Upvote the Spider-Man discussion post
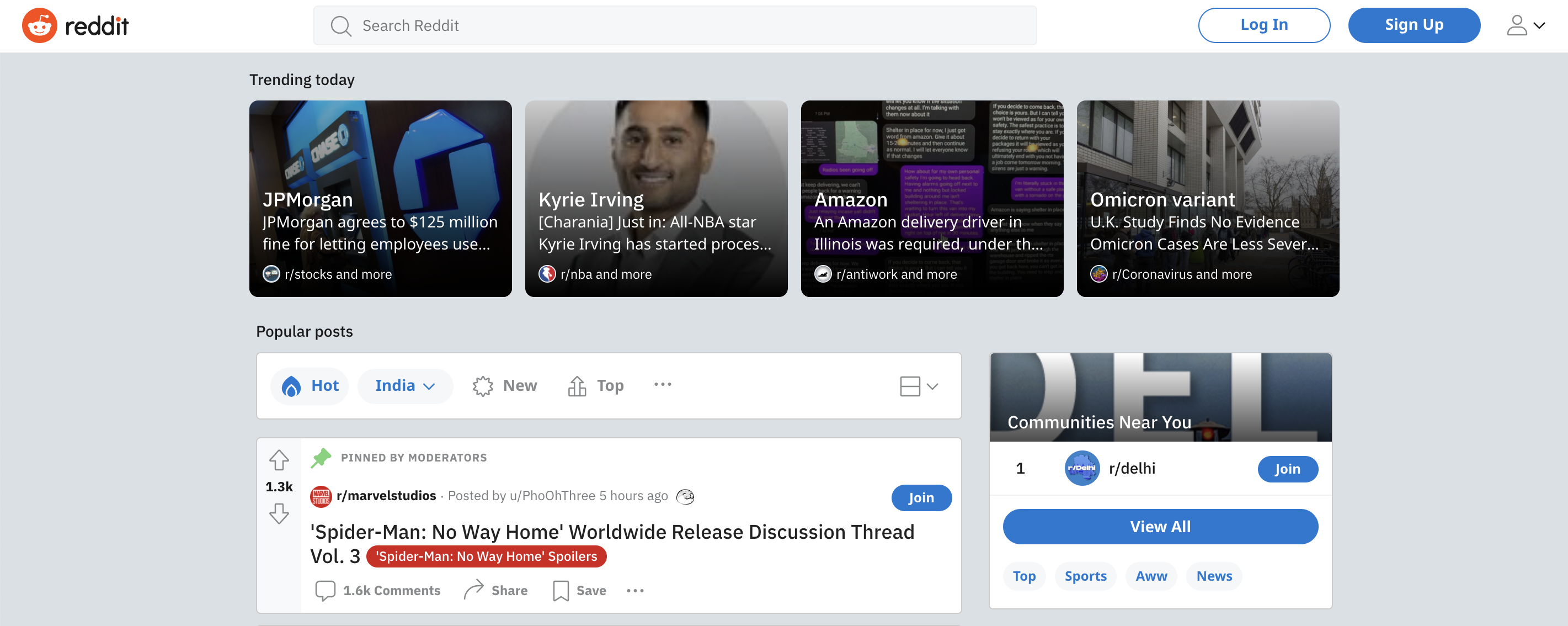 pos(279,460)
